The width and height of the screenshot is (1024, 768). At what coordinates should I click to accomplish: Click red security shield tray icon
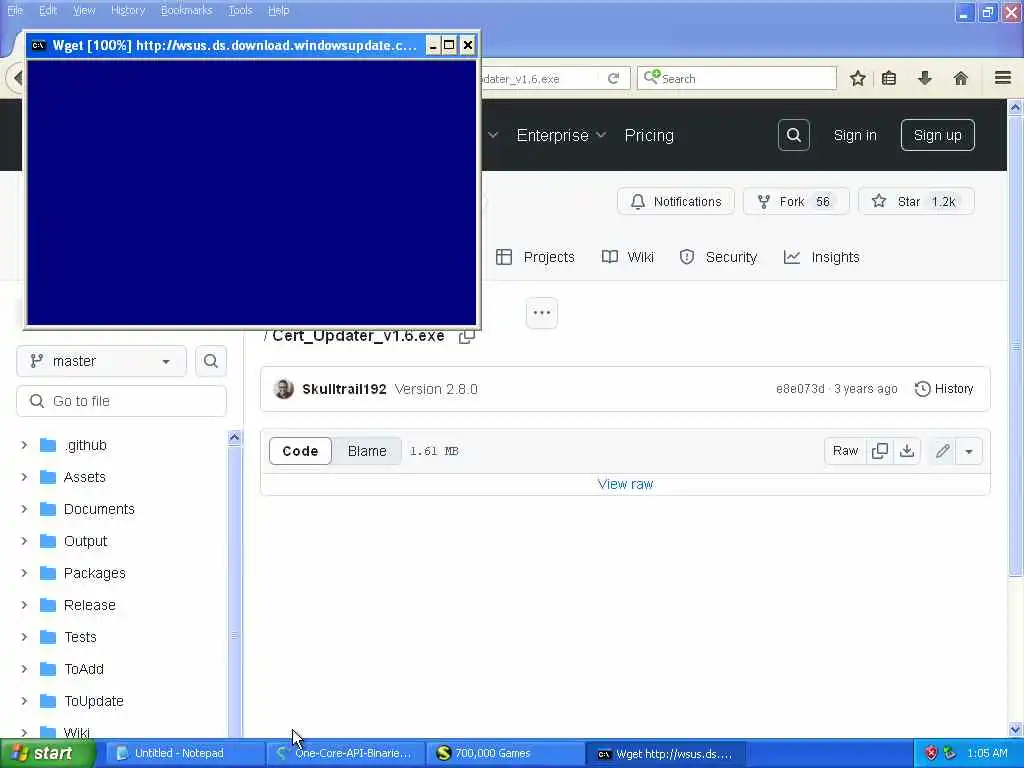click(x=931, y=753)
